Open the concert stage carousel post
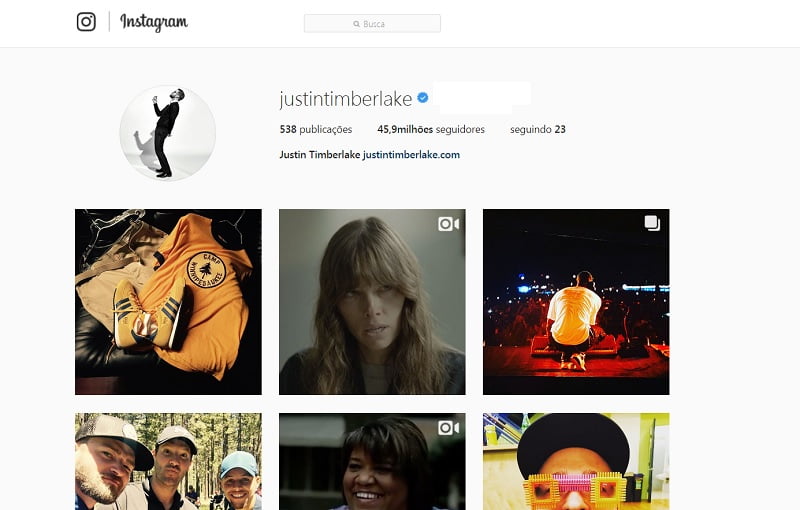Viewport: 800px width, 510px height. pos(577,302)
